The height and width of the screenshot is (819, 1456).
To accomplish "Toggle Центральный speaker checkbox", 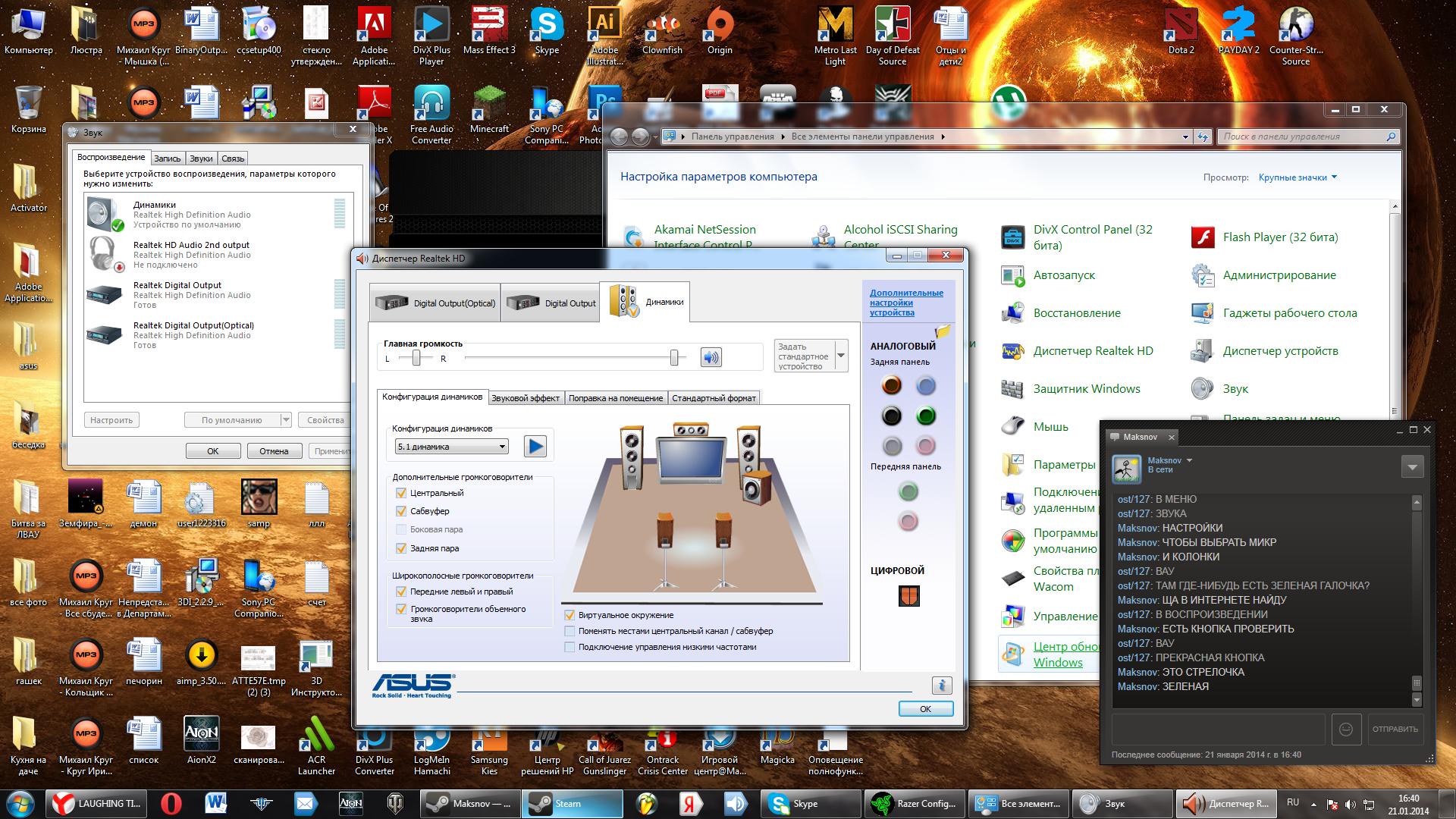I will (401, 493).
